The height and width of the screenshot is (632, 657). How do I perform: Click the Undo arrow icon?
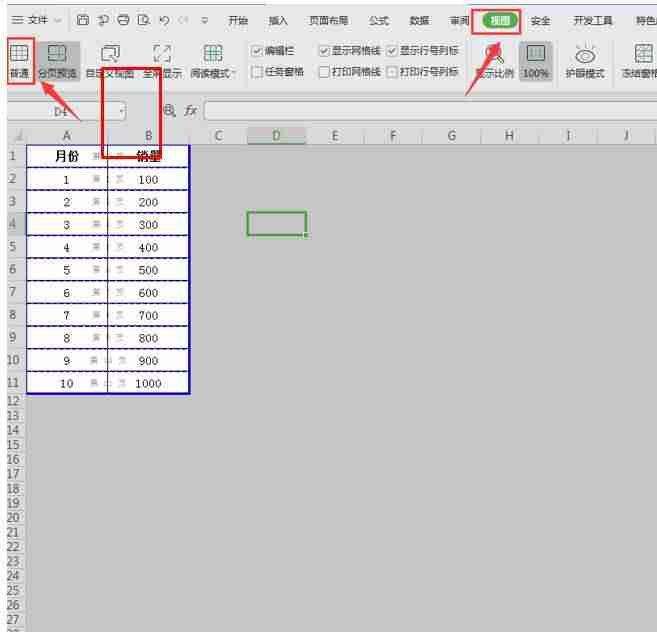click(x=164, y=20)
